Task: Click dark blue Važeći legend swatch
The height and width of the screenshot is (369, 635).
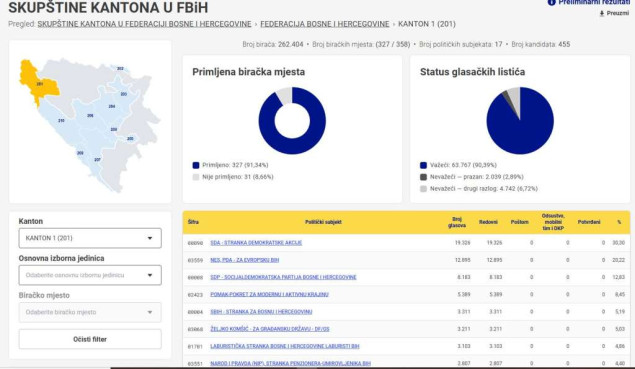Action: click(x=423, y=165)
